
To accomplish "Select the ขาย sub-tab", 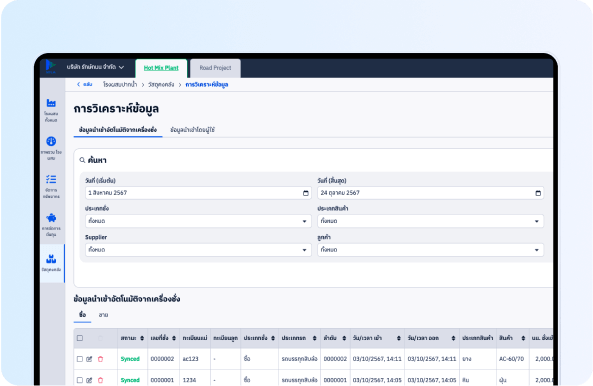I will (103, 315).
